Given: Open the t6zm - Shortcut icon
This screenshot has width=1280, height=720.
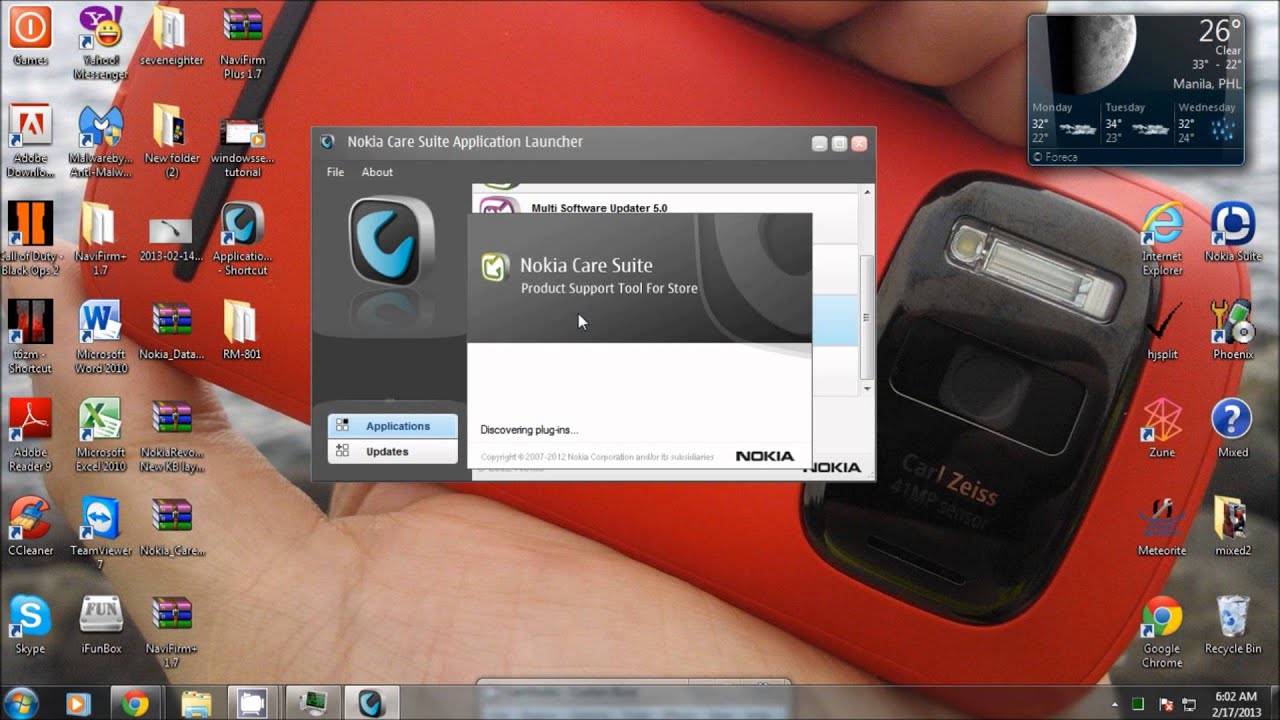Looking at the screenshot, I should click(30, 337).
